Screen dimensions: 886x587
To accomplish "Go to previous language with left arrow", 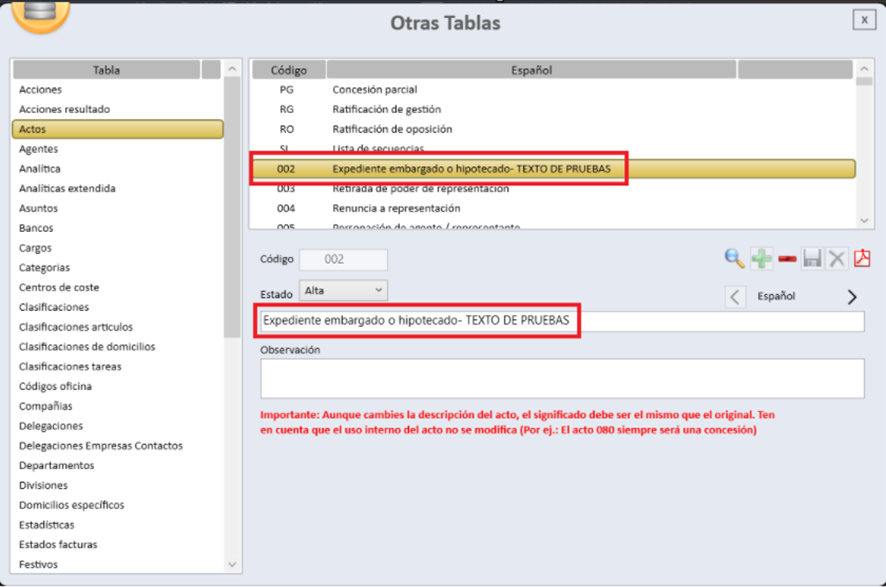I will tap(735, 297).
